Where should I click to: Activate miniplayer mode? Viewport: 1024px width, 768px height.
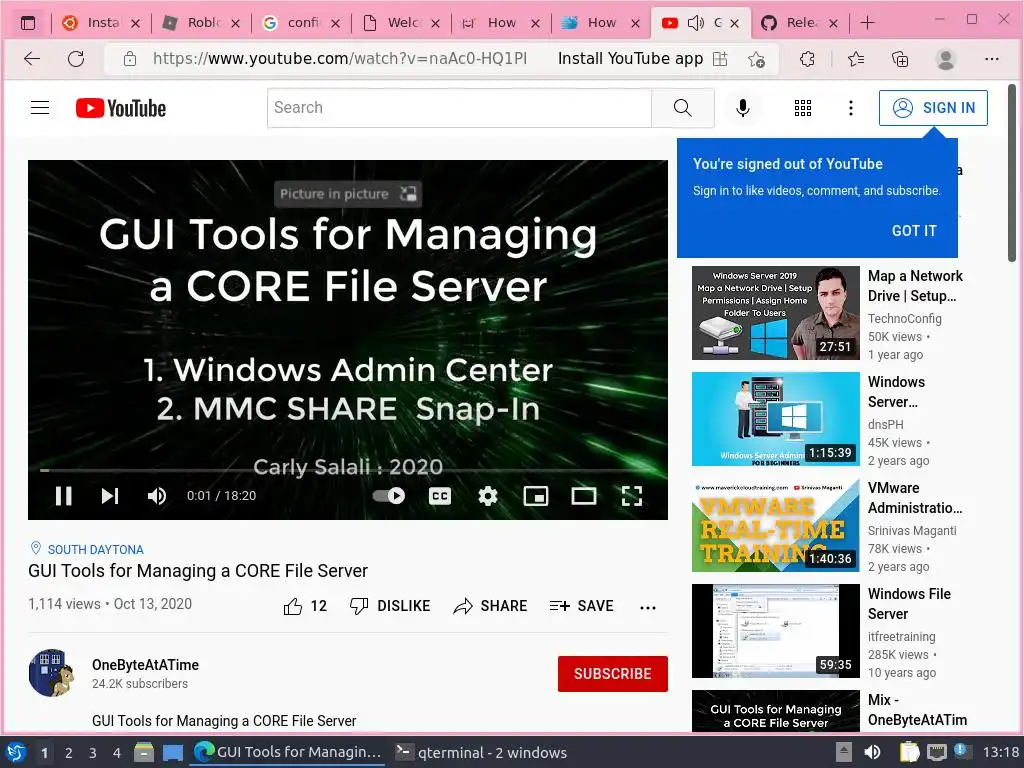[536, 496]
